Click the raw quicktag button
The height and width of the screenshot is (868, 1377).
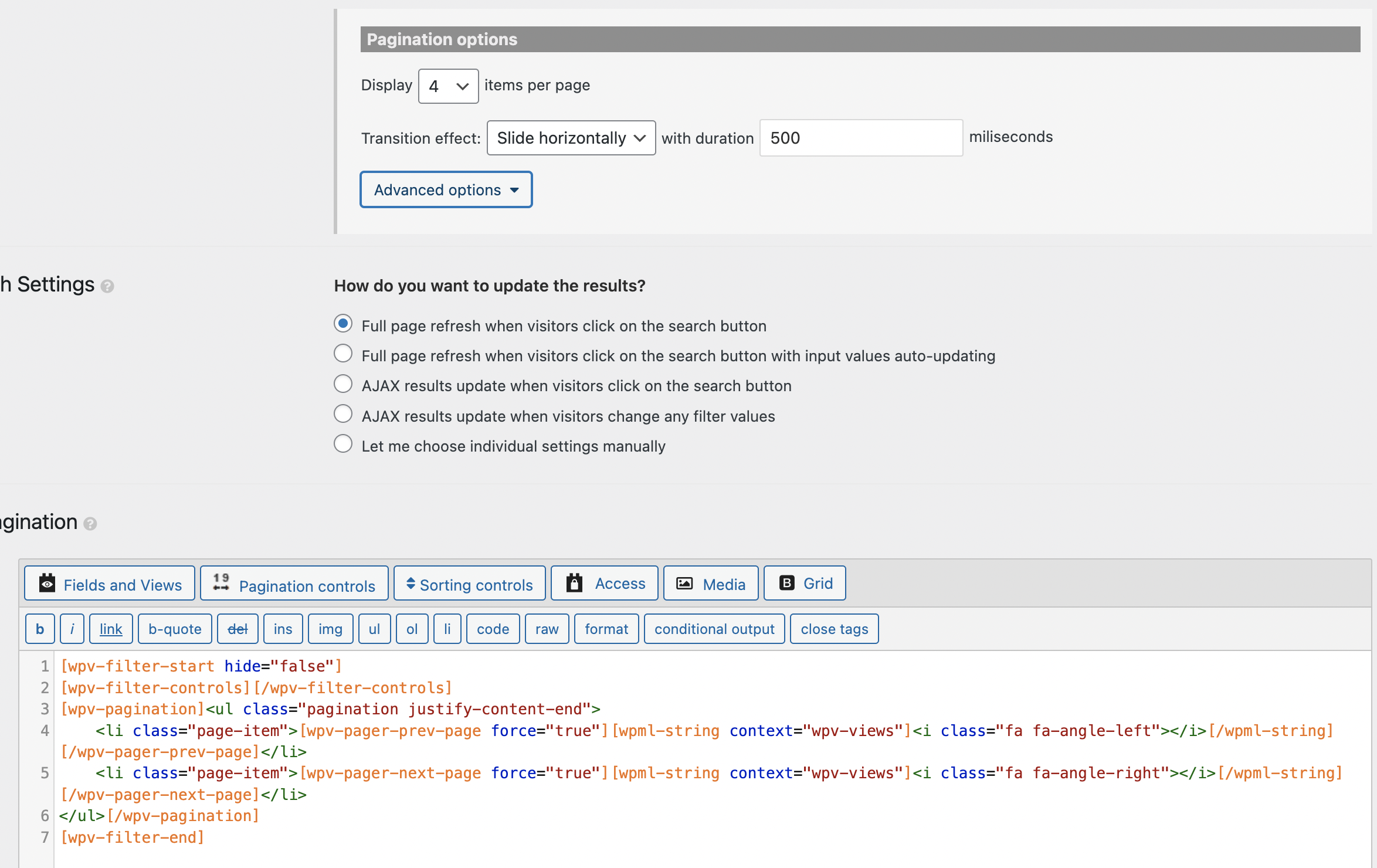click(x=547, y=629)
